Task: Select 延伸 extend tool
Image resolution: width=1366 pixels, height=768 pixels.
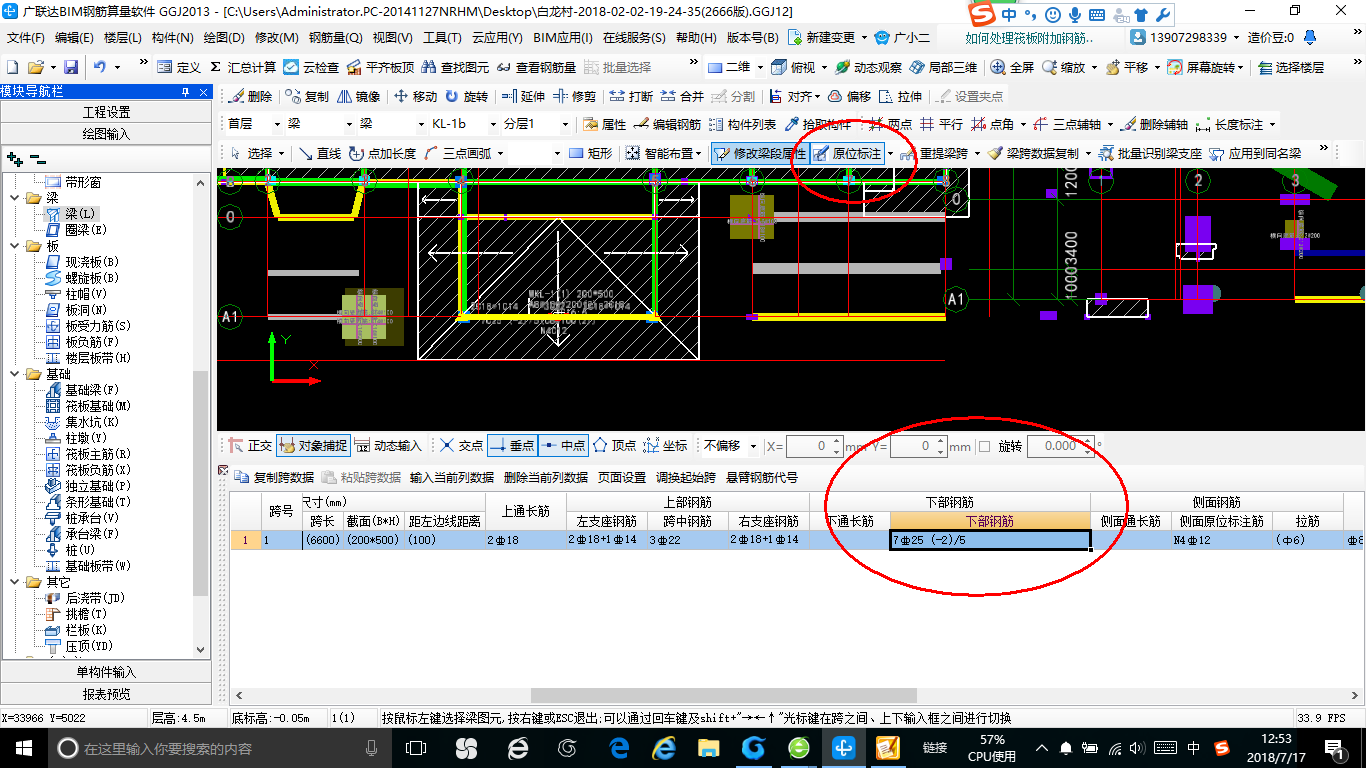Action: point(523,96)
